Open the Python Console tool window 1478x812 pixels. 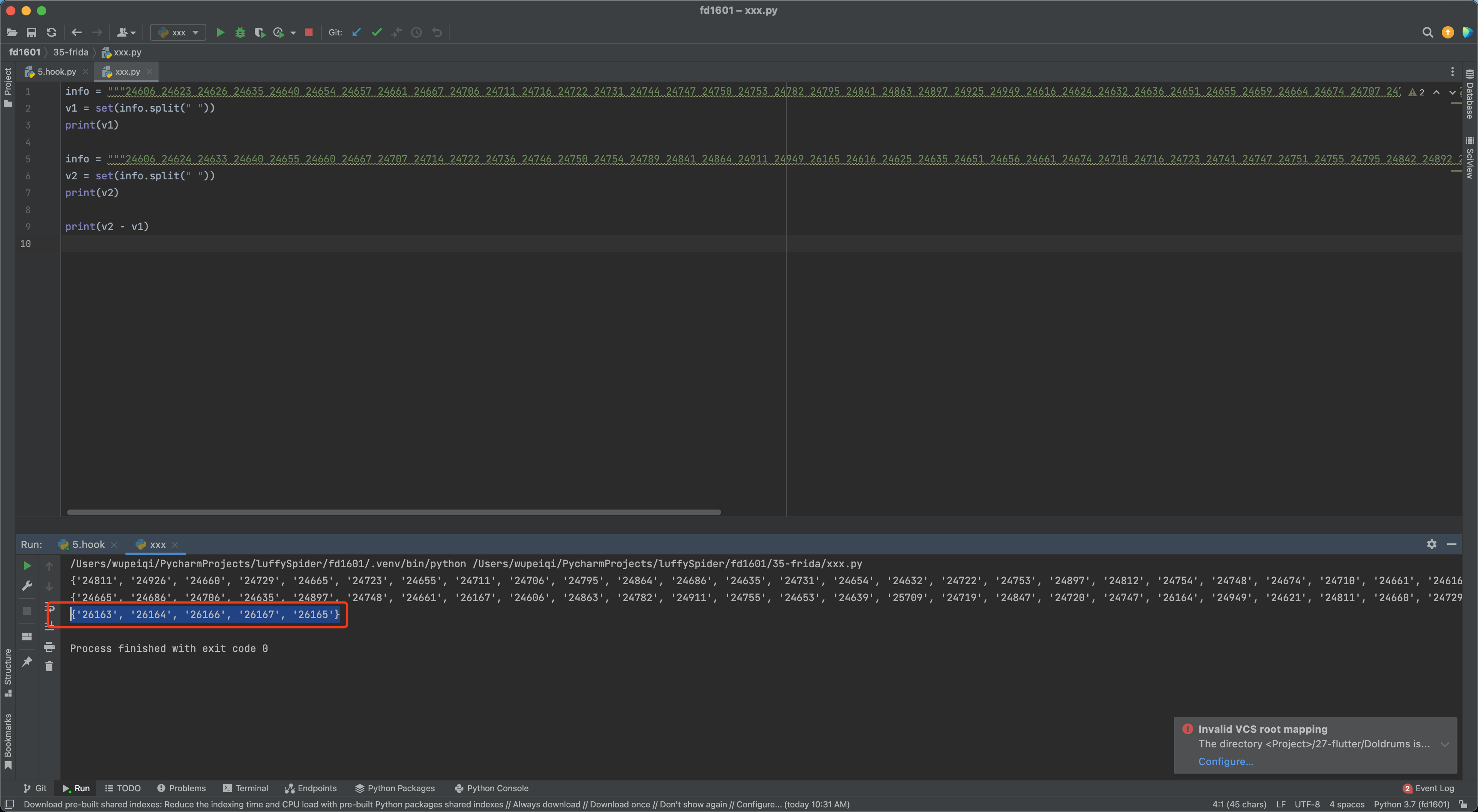(491, 789)
